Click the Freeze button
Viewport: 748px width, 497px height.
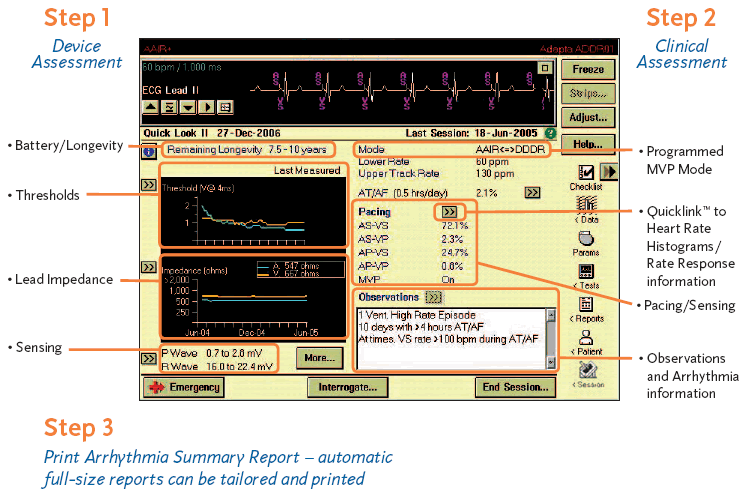(x=588, y=69)
